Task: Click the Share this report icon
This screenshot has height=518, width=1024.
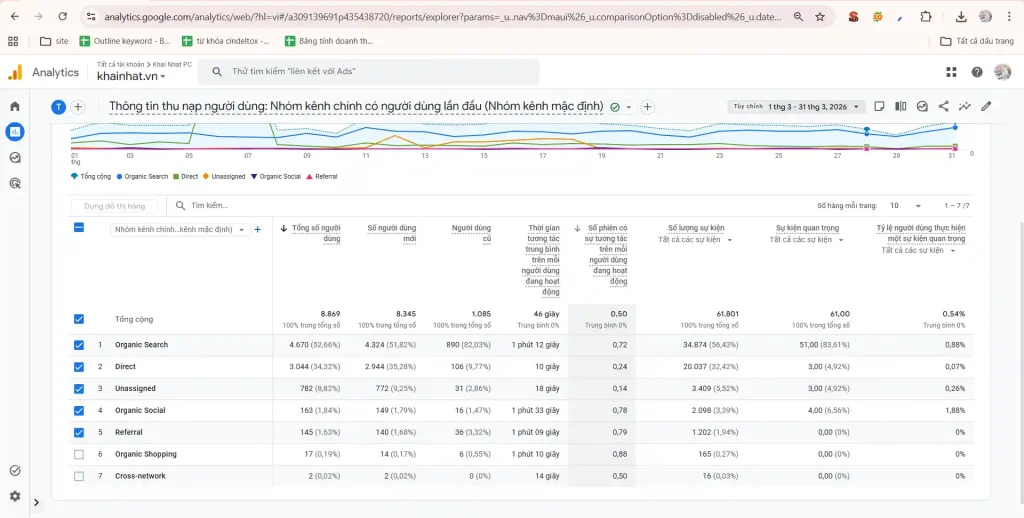Action: [943, 106]
